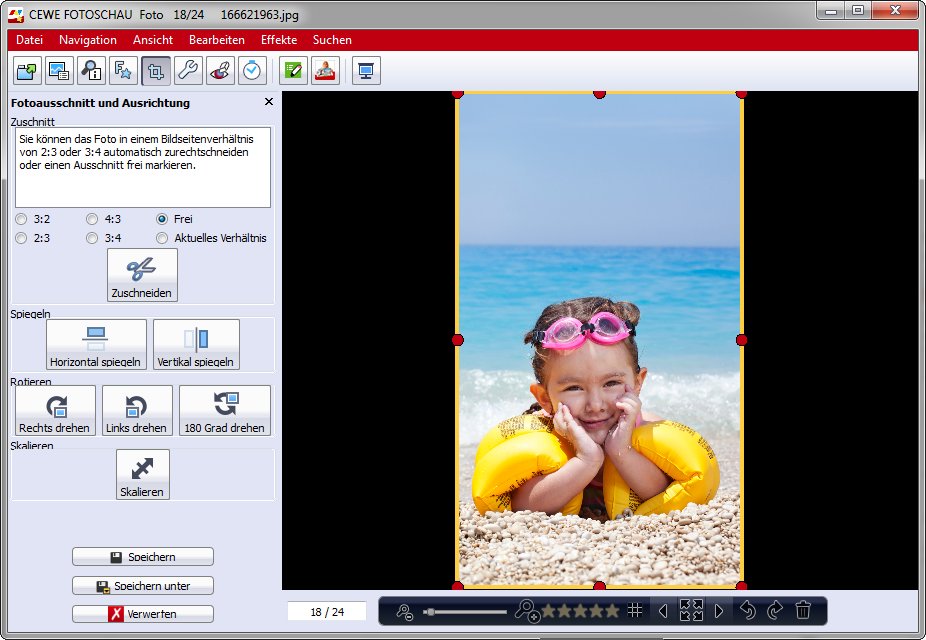The width and height of the screenshot is (926, 640).
Task: Click the red-eye correction icon
Action: pyautogui.click(x=220, y=71)
